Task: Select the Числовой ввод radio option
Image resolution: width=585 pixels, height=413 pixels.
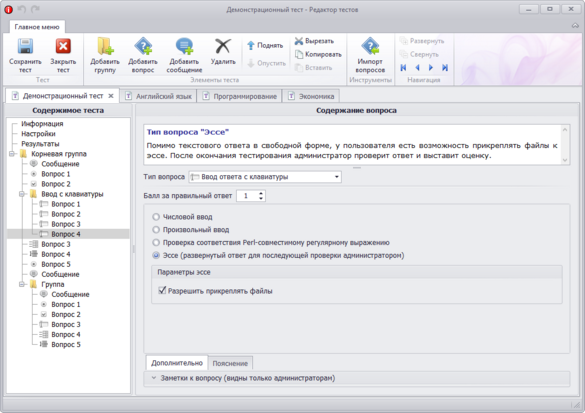Action: 156,217
